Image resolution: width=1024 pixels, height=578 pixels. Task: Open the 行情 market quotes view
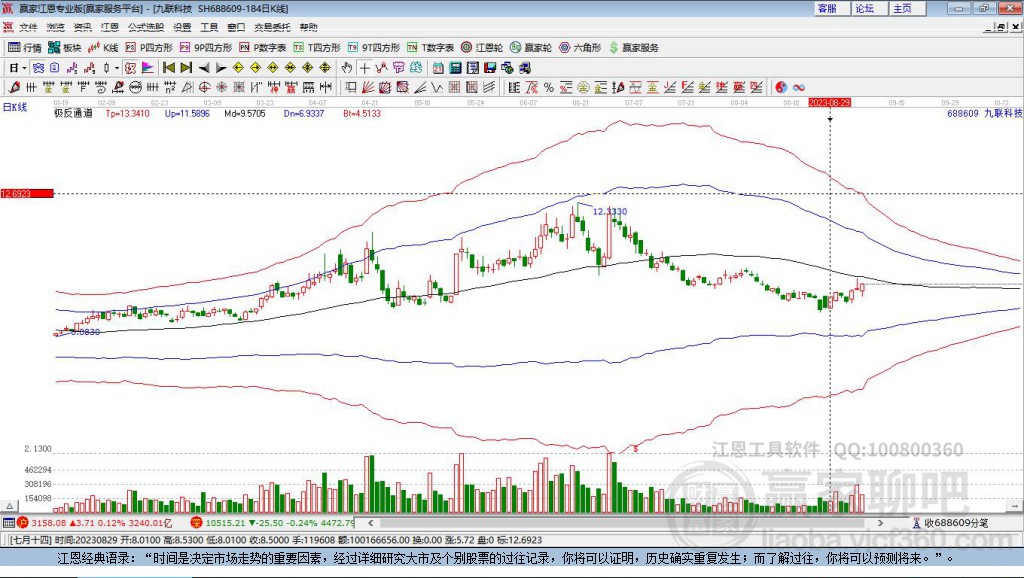click(x=24, y=48)
